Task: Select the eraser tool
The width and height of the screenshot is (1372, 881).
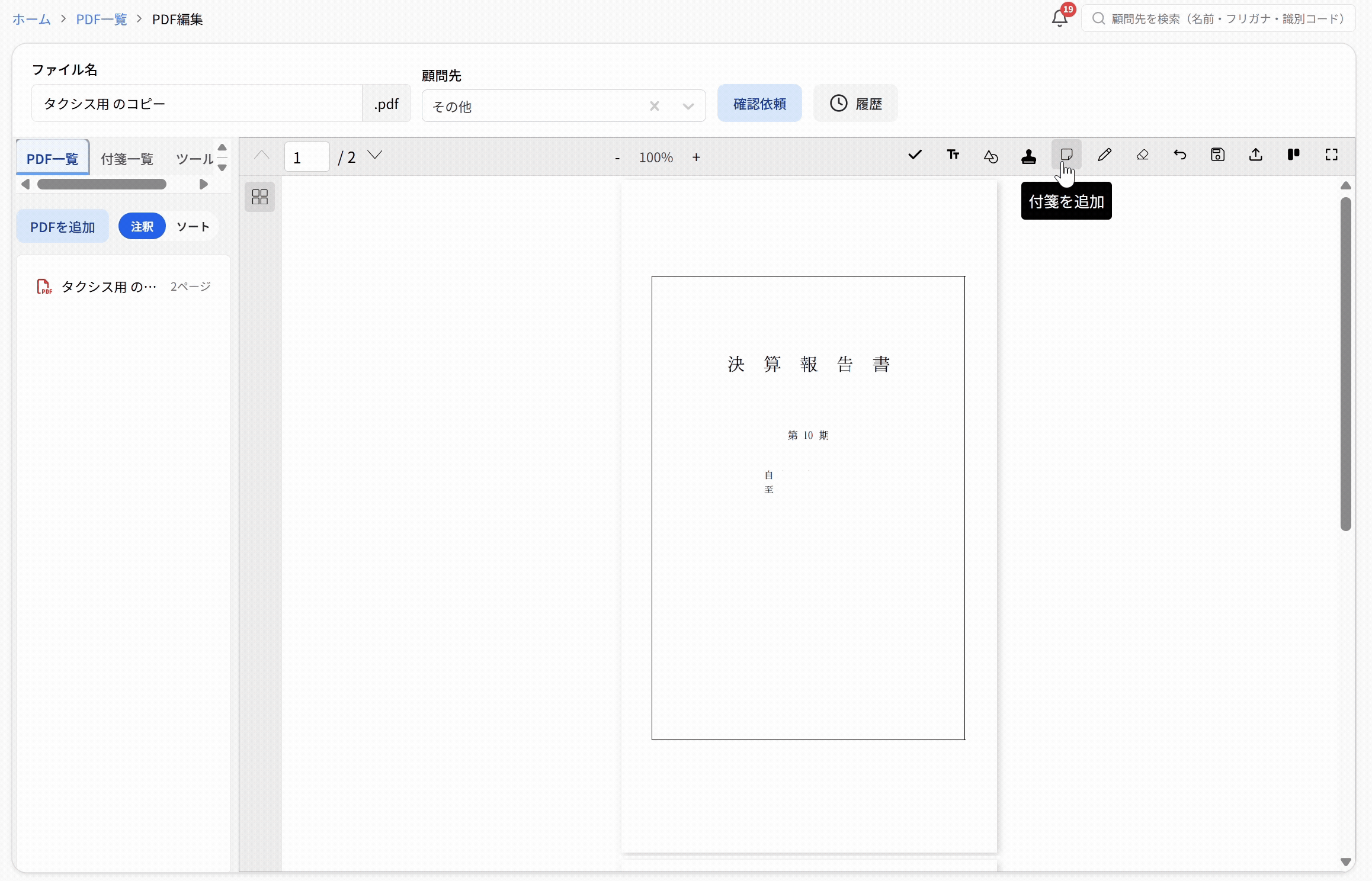Action: tap(1142, 155)
